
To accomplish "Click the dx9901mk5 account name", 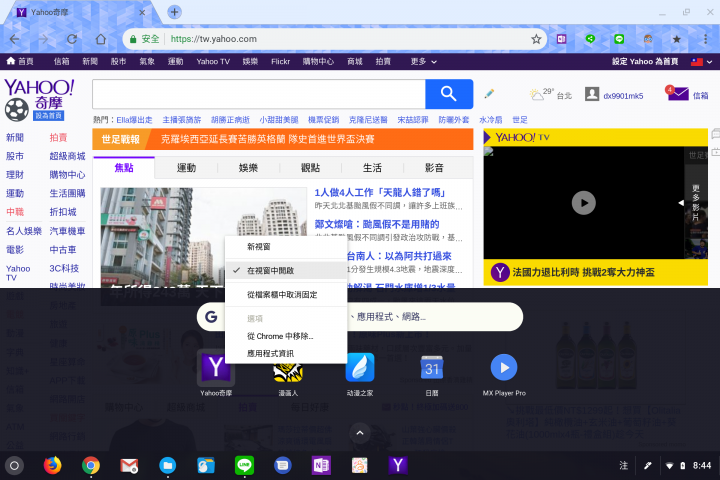I will [x=623, y=96].
